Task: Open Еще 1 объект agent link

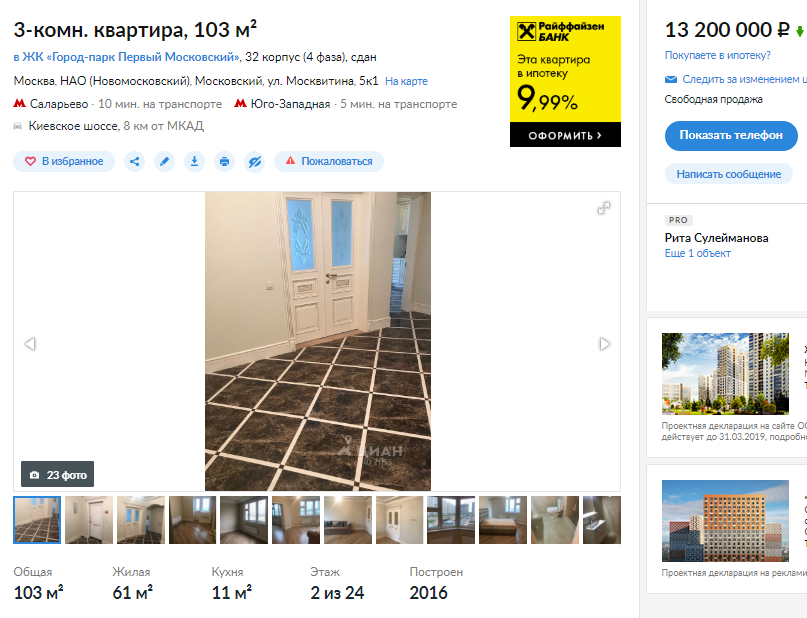Action: (x=697, y=253)
